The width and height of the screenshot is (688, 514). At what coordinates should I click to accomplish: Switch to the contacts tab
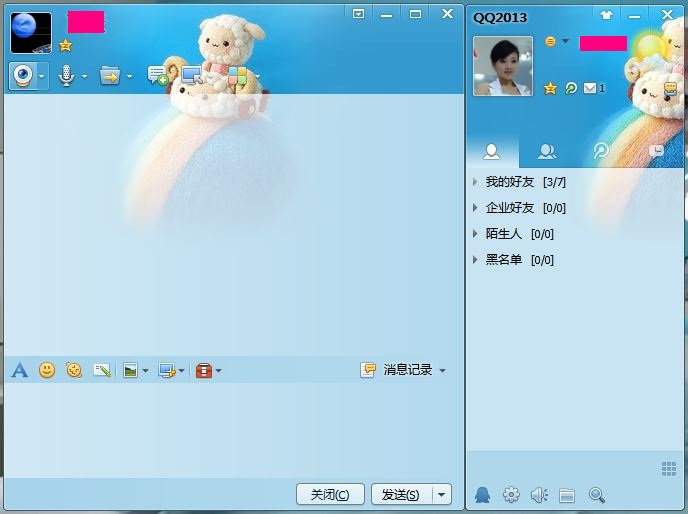pos(491,151)
